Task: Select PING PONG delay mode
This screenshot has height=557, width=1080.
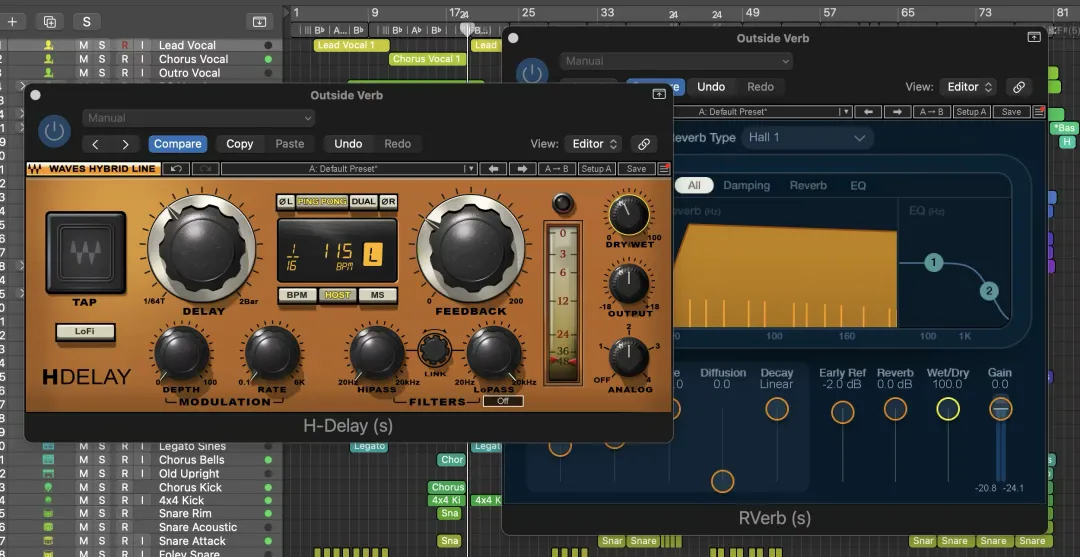Action: 322,202
